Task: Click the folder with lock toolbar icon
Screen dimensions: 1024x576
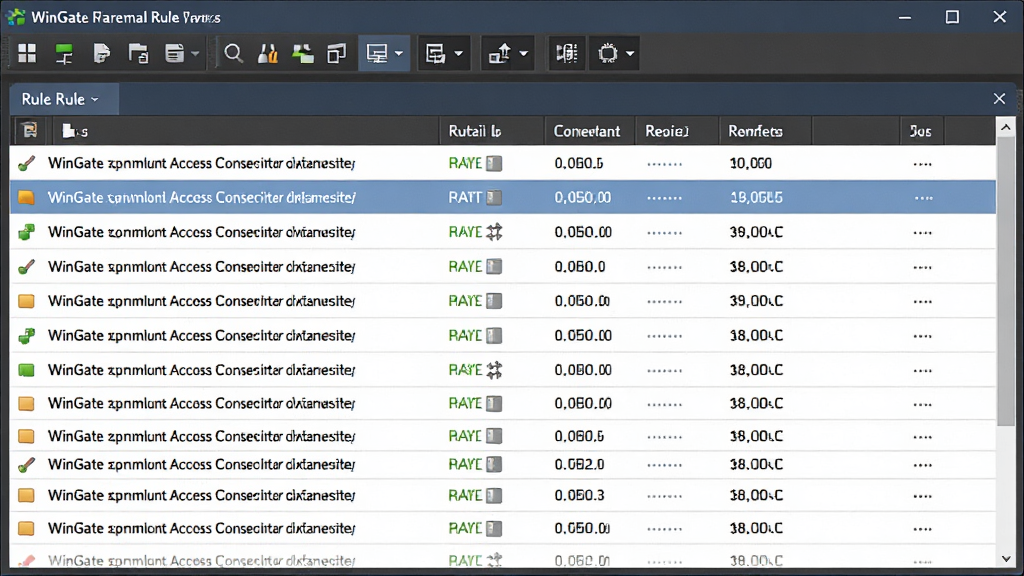Action: click(x=138, y=54)
